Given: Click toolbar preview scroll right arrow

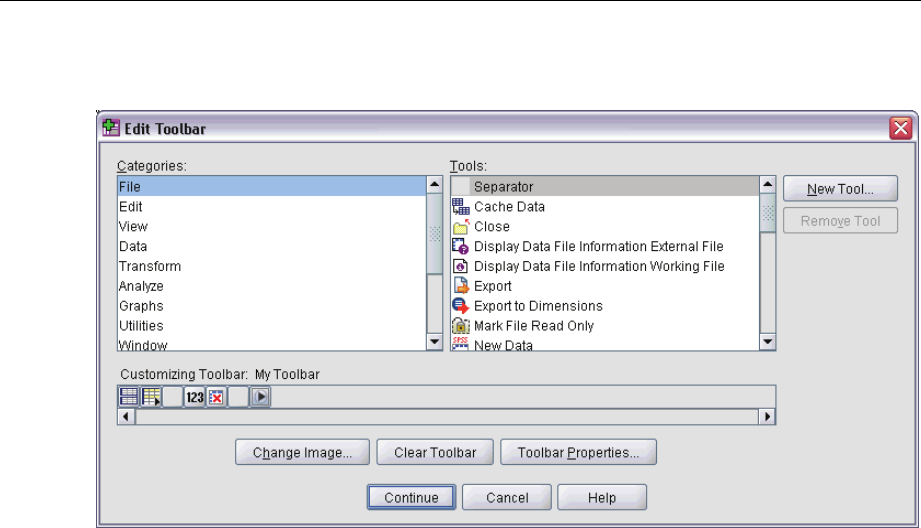Looking at the screenshot, I should (767, 416).
